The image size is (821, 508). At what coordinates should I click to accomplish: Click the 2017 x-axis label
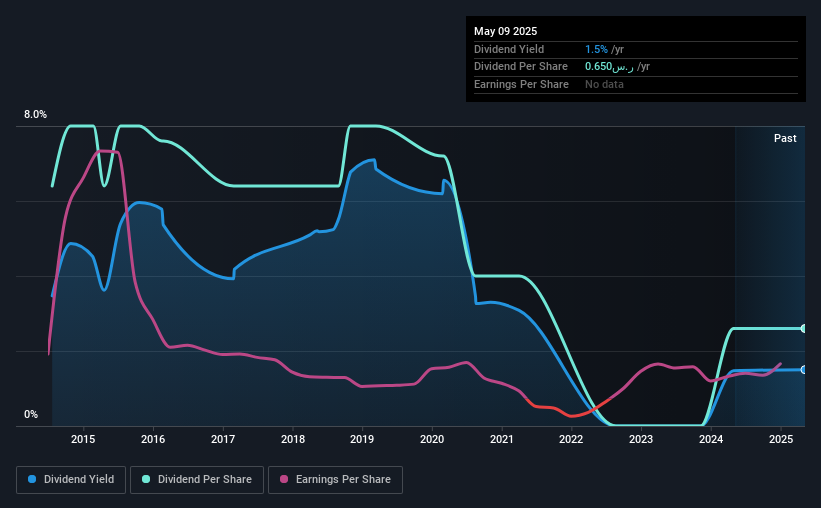(223, 439)
